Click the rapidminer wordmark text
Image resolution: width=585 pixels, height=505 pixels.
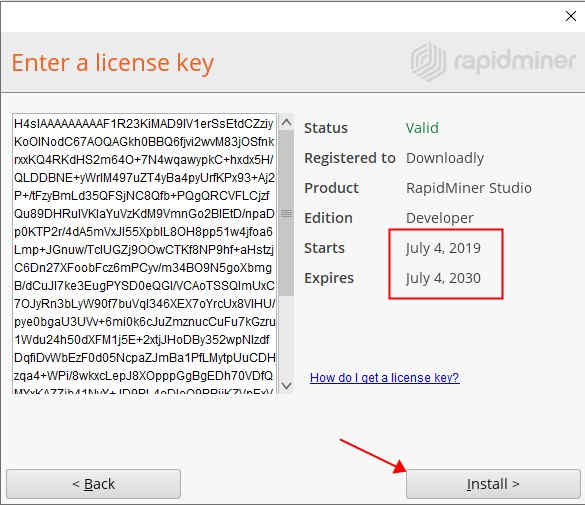tap(514, 62)
